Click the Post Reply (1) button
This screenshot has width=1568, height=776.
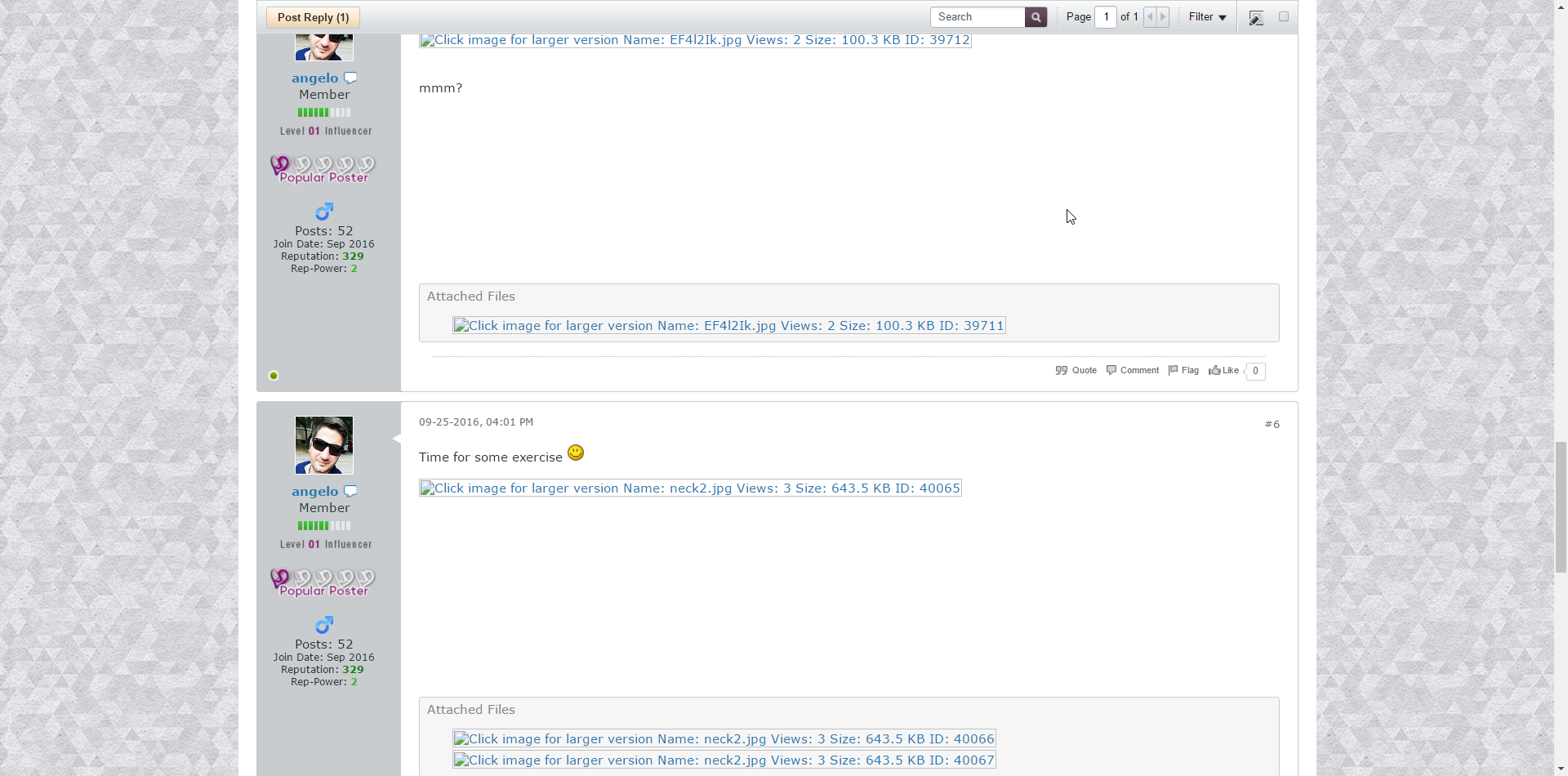coord(313,18)
